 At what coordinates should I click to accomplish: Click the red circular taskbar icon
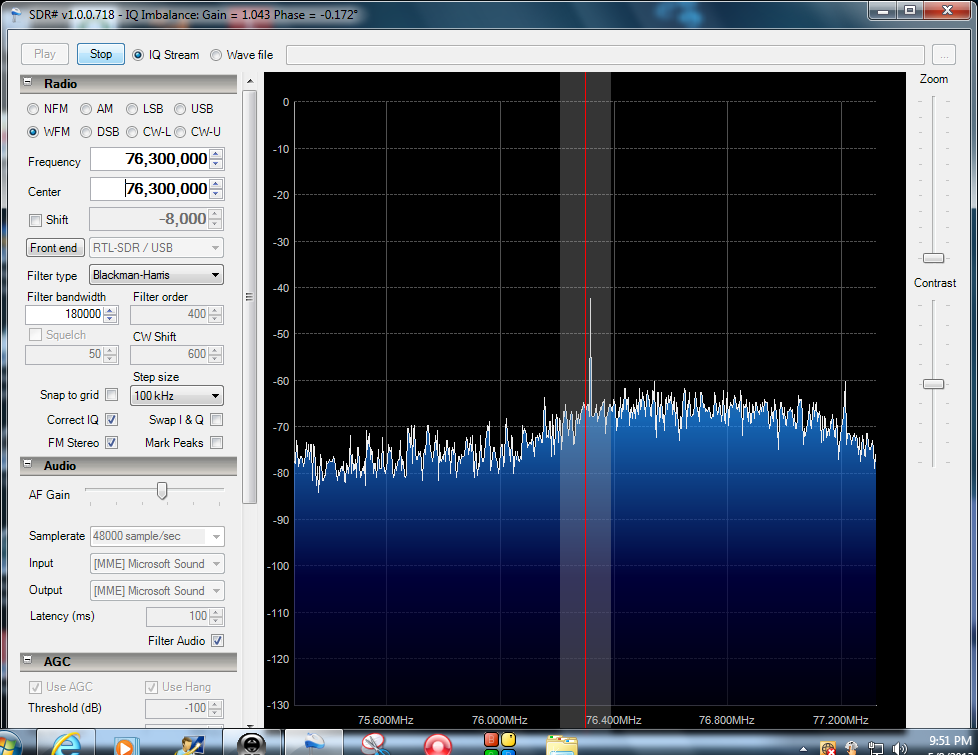click(438, 744)
